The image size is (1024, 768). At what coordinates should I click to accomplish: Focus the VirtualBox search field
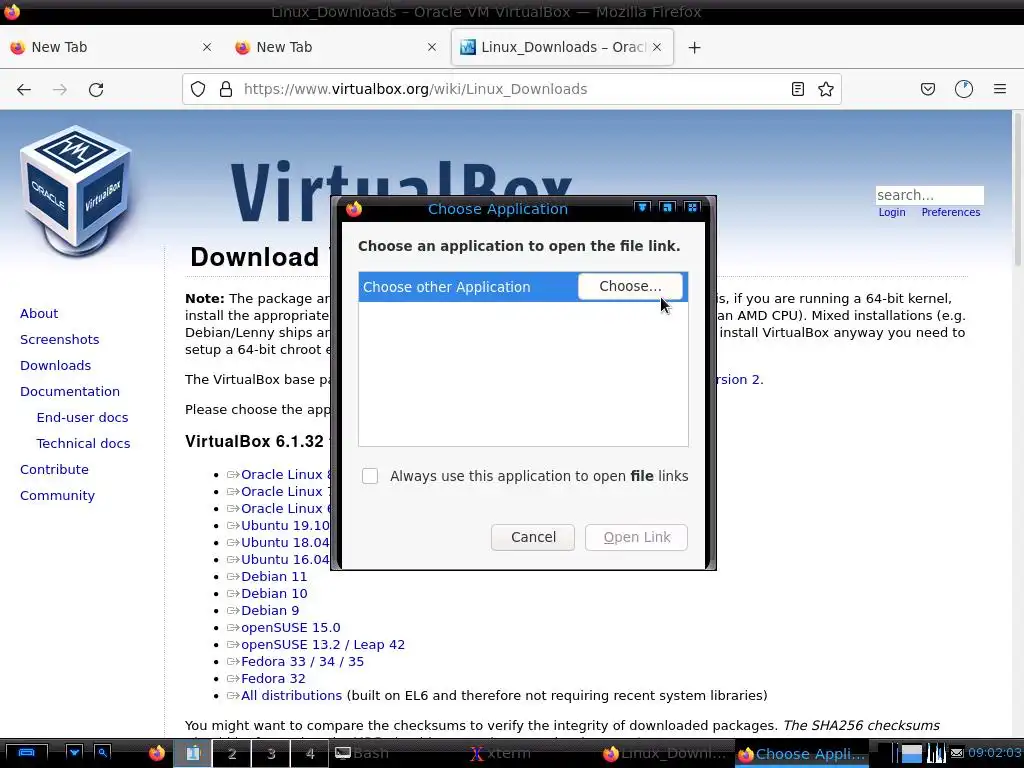[929, 195]
